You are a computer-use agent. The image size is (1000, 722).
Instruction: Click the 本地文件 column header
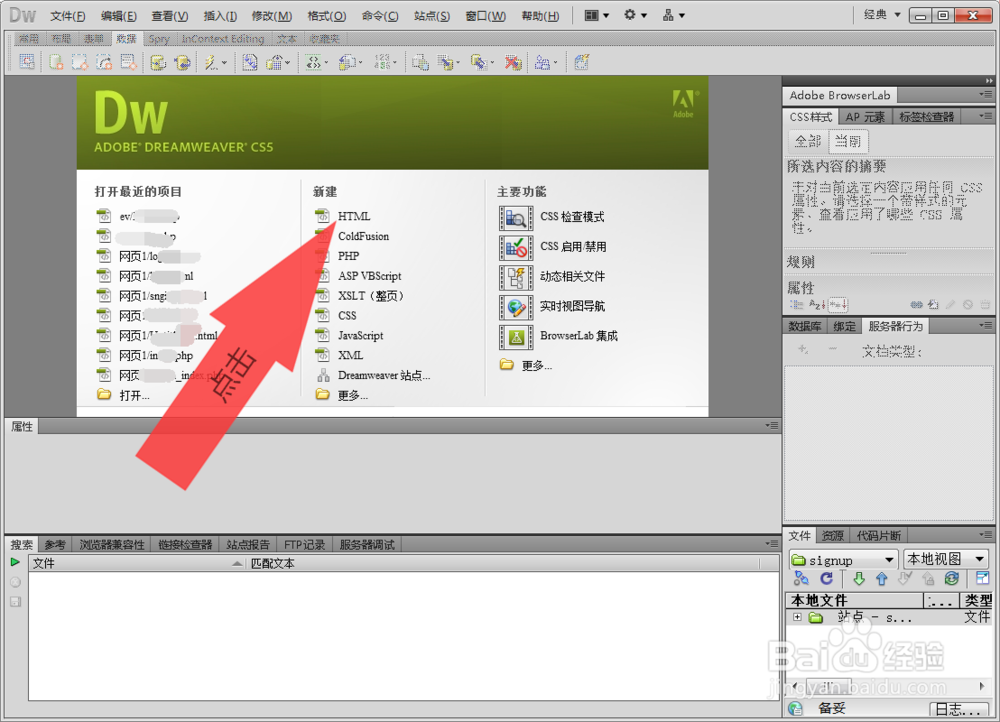coord(855,600)
